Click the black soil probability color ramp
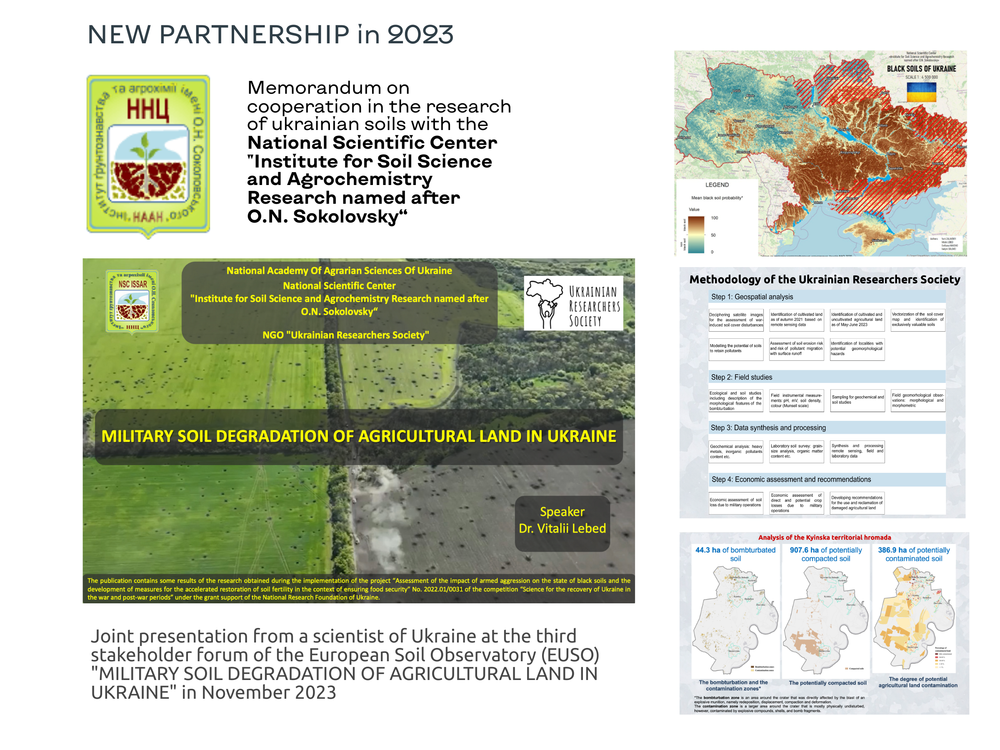 (696, 234)
